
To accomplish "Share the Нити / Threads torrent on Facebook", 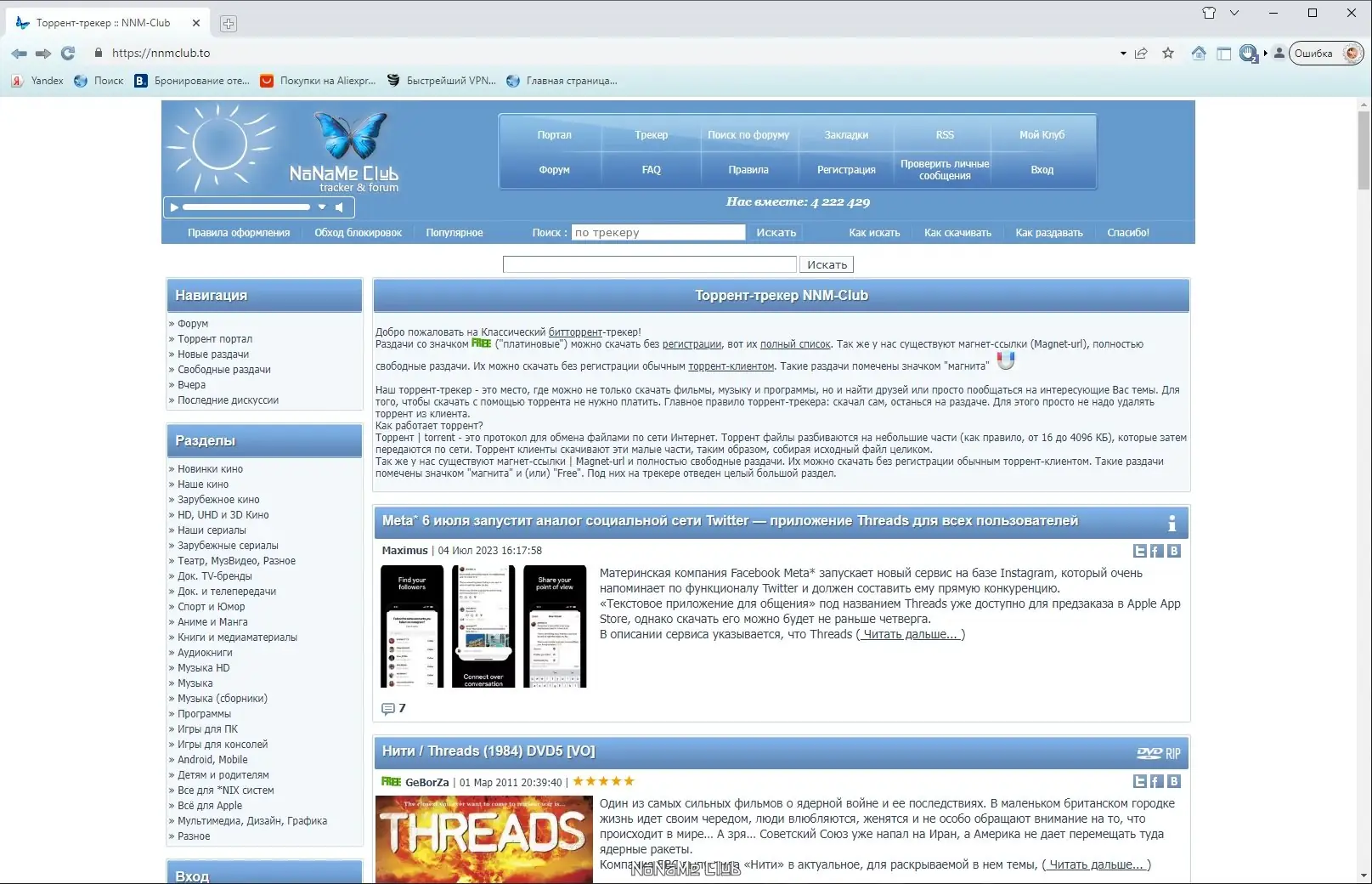I will [x=1156, y=781].
